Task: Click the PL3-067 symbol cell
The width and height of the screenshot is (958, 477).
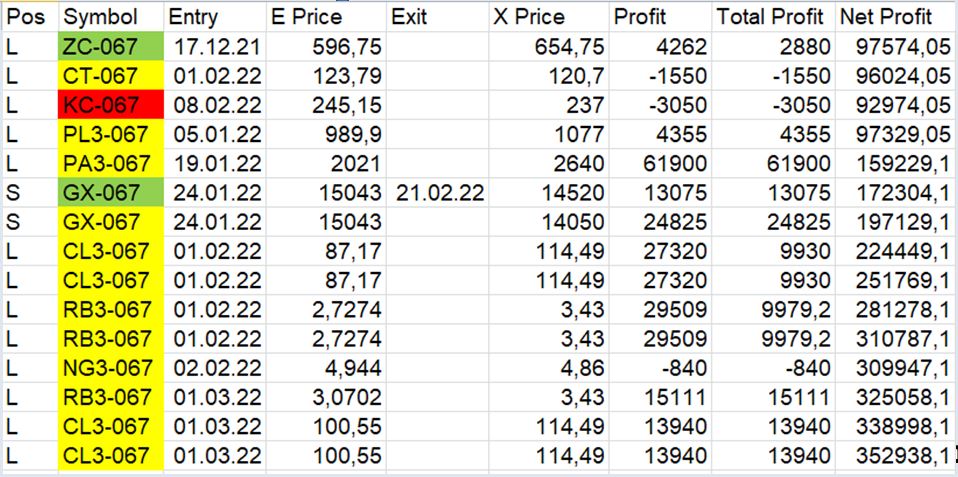Action: (108, 134)
